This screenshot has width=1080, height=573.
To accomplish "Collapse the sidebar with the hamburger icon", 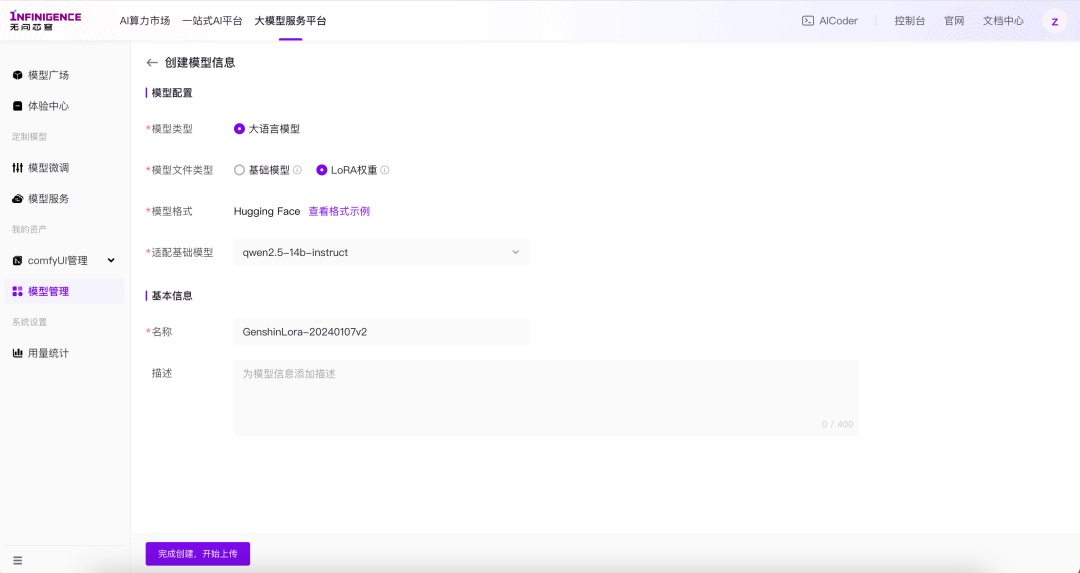I will (18, 561).
